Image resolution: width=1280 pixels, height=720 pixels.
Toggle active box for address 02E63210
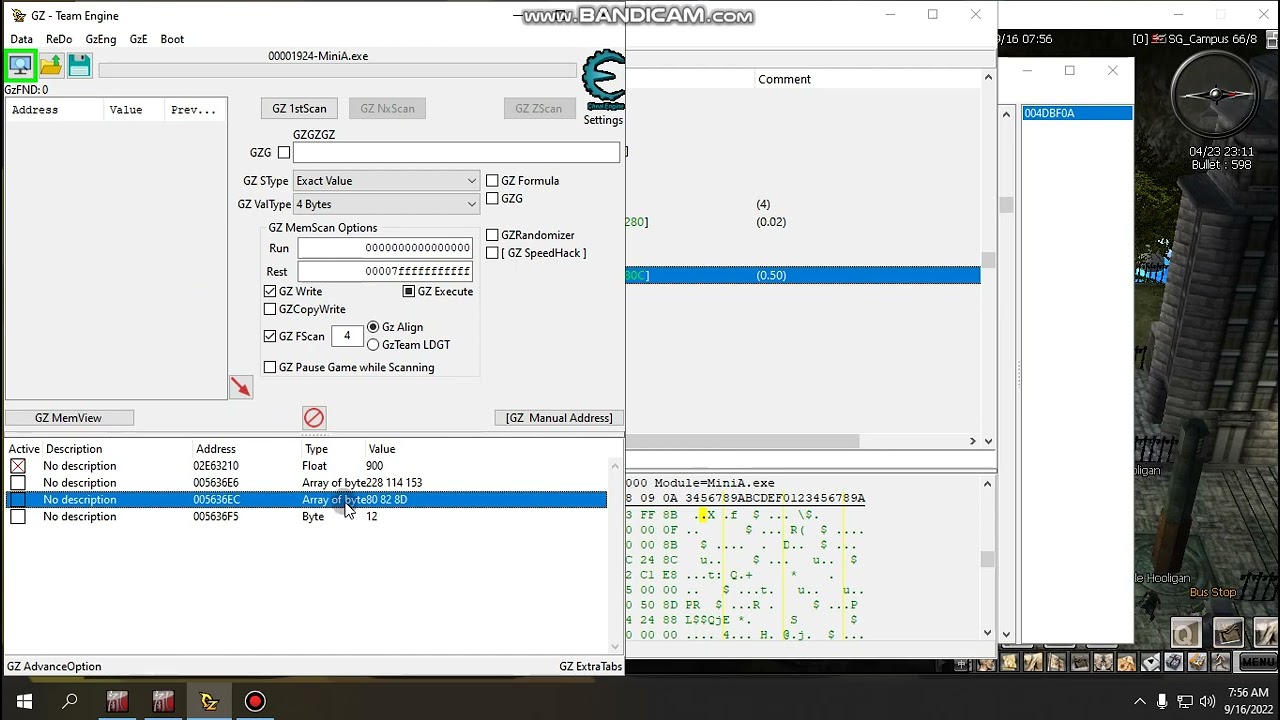click(18, 466)
